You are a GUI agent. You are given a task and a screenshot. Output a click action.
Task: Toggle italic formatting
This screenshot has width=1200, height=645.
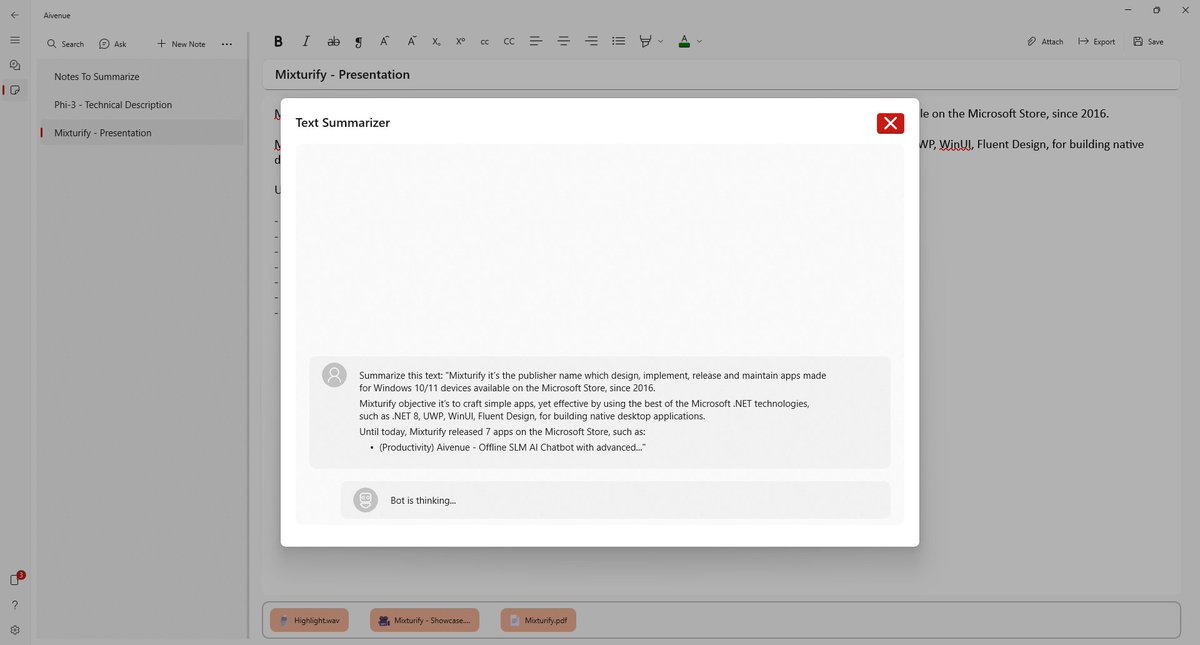pyautogui.click(x=306, y=41)
